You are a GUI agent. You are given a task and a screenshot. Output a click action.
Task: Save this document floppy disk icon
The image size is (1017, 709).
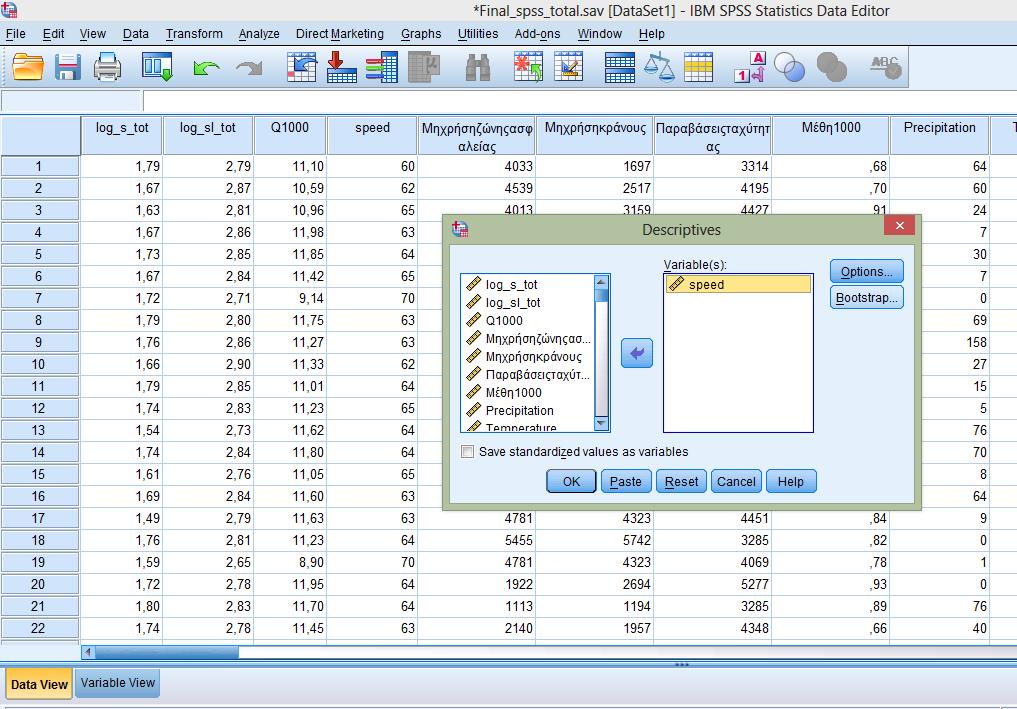click(67, 67)
